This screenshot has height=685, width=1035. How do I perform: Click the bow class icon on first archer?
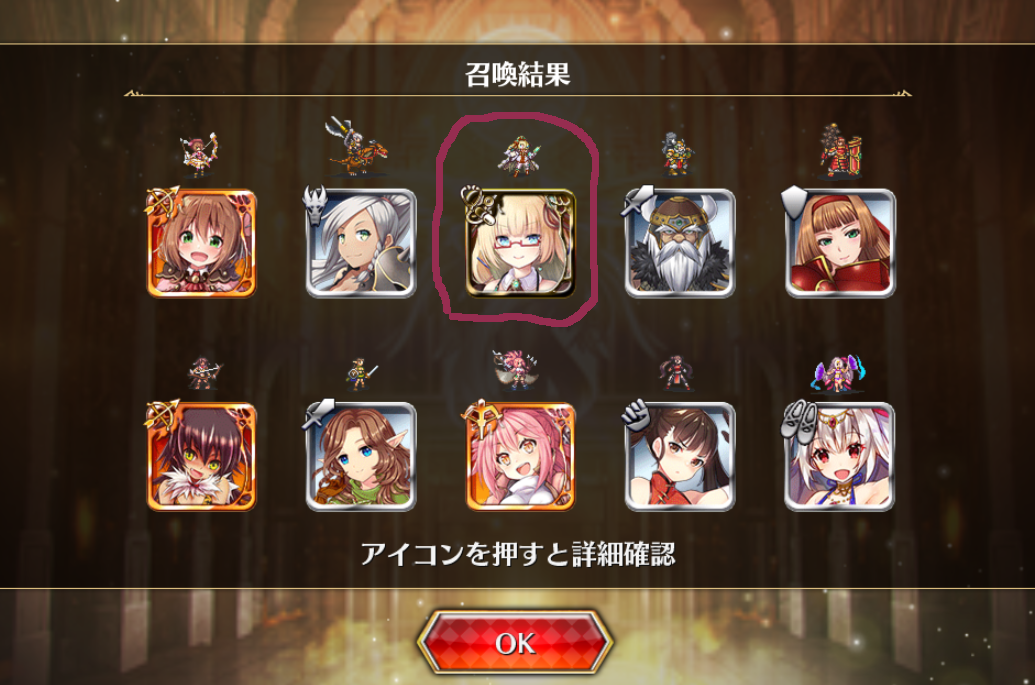(162, 201)
